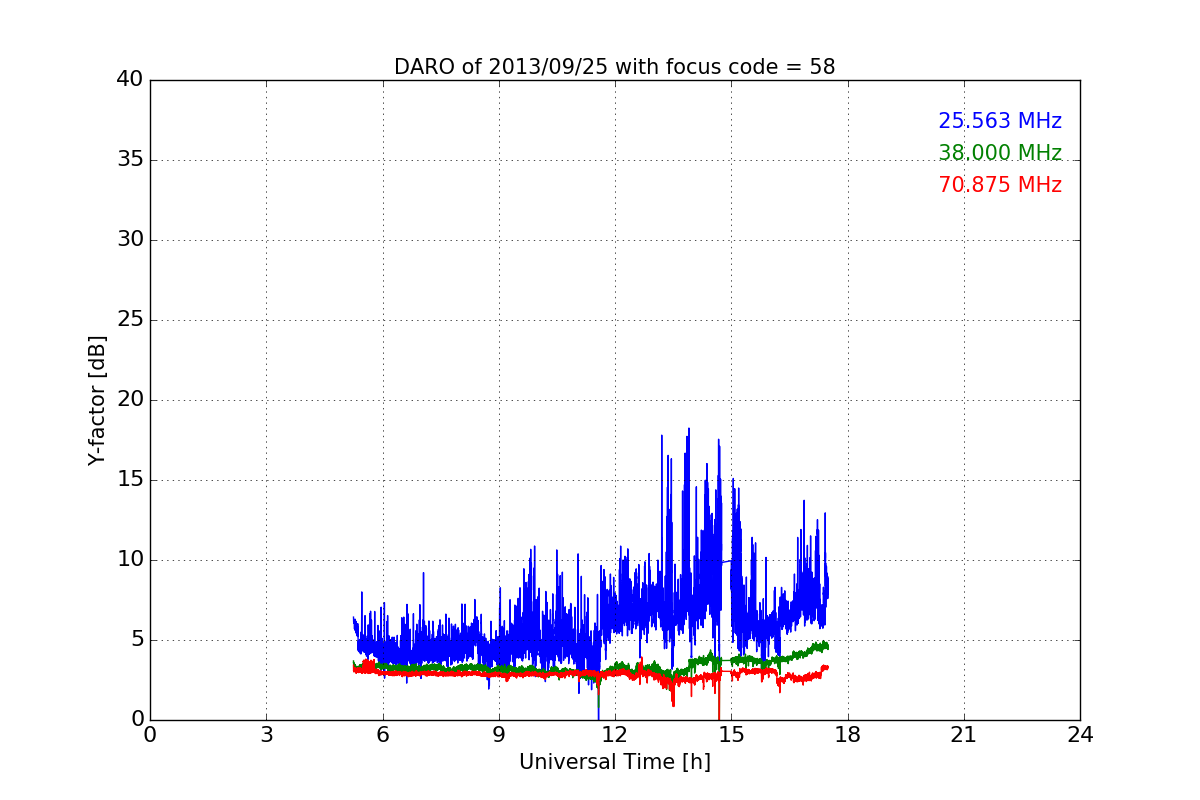Click y-axis tick label 25

pyautogui.click(x=130, y=320)
